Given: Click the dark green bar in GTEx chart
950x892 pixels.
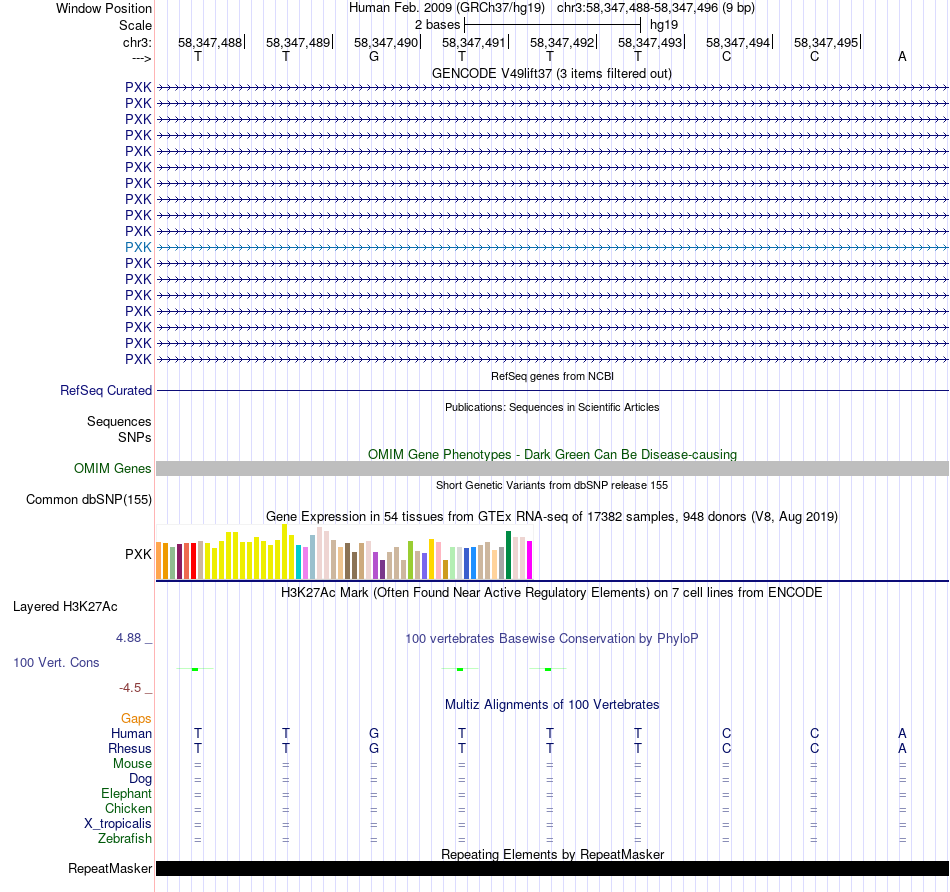Looking at the screenshot, I should [508, 555].
